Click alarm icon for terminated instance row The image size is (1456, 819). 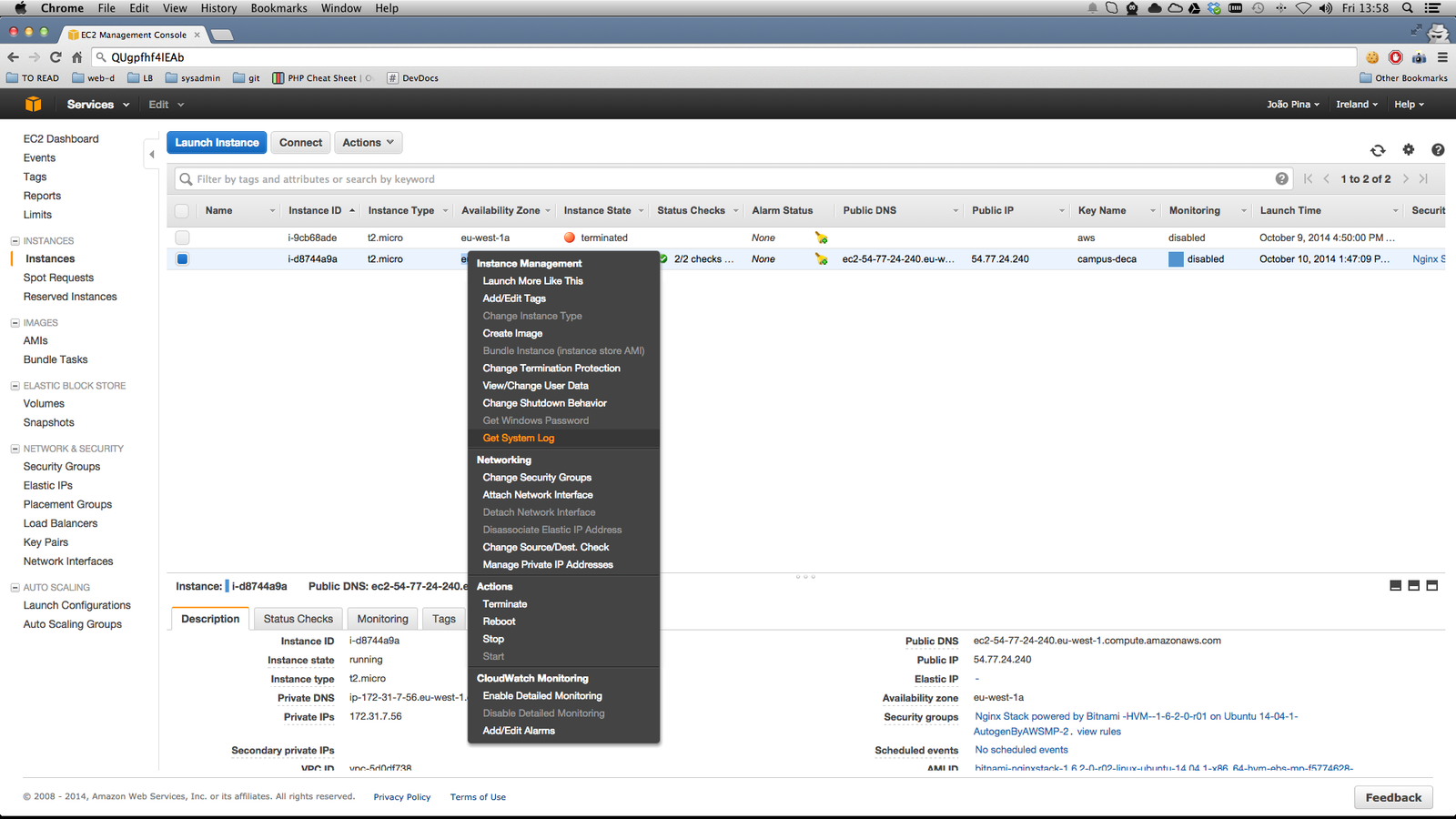822,238
